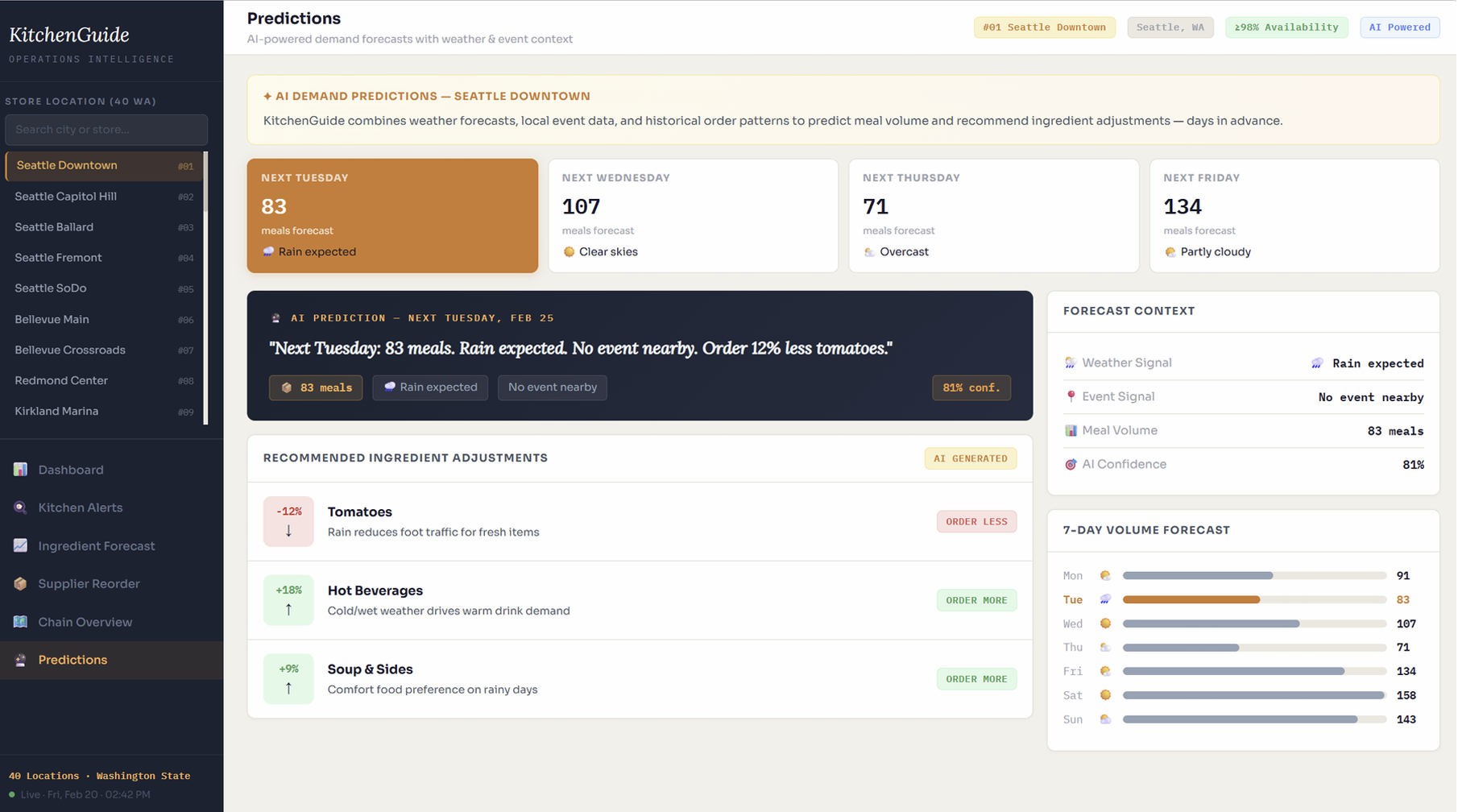Click the cloud icon beside Overcast
Viewport: 1458px width, 812px height.
pos(869,252)
